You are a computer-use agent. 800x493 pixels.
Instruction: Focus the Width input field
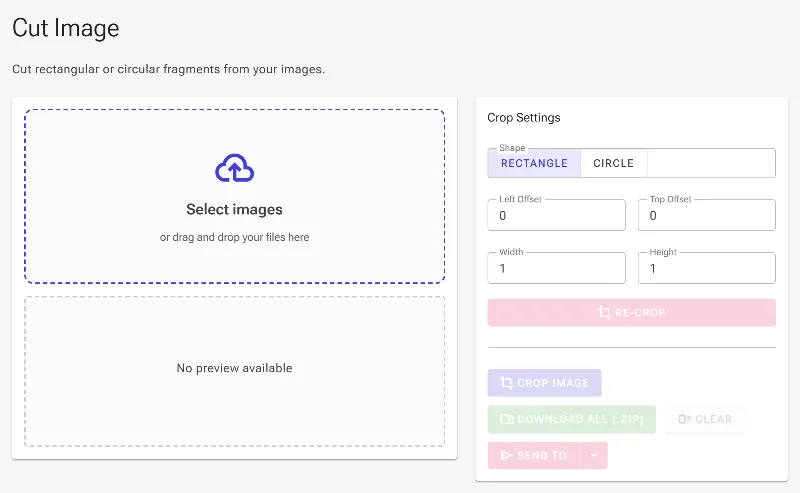tap(556, 268)
